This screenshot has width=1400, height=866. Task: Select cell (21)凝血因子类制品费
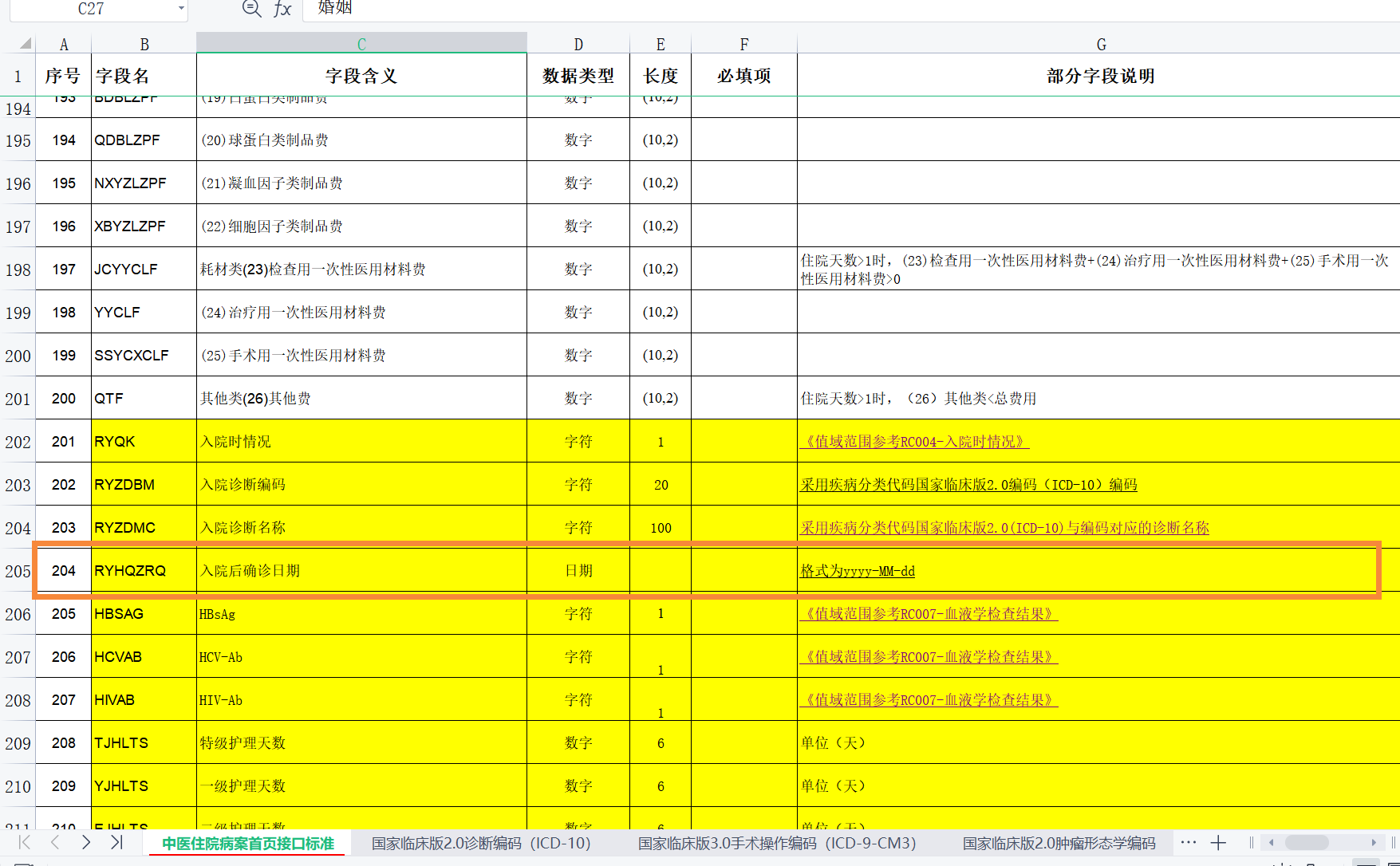(361, 183)
